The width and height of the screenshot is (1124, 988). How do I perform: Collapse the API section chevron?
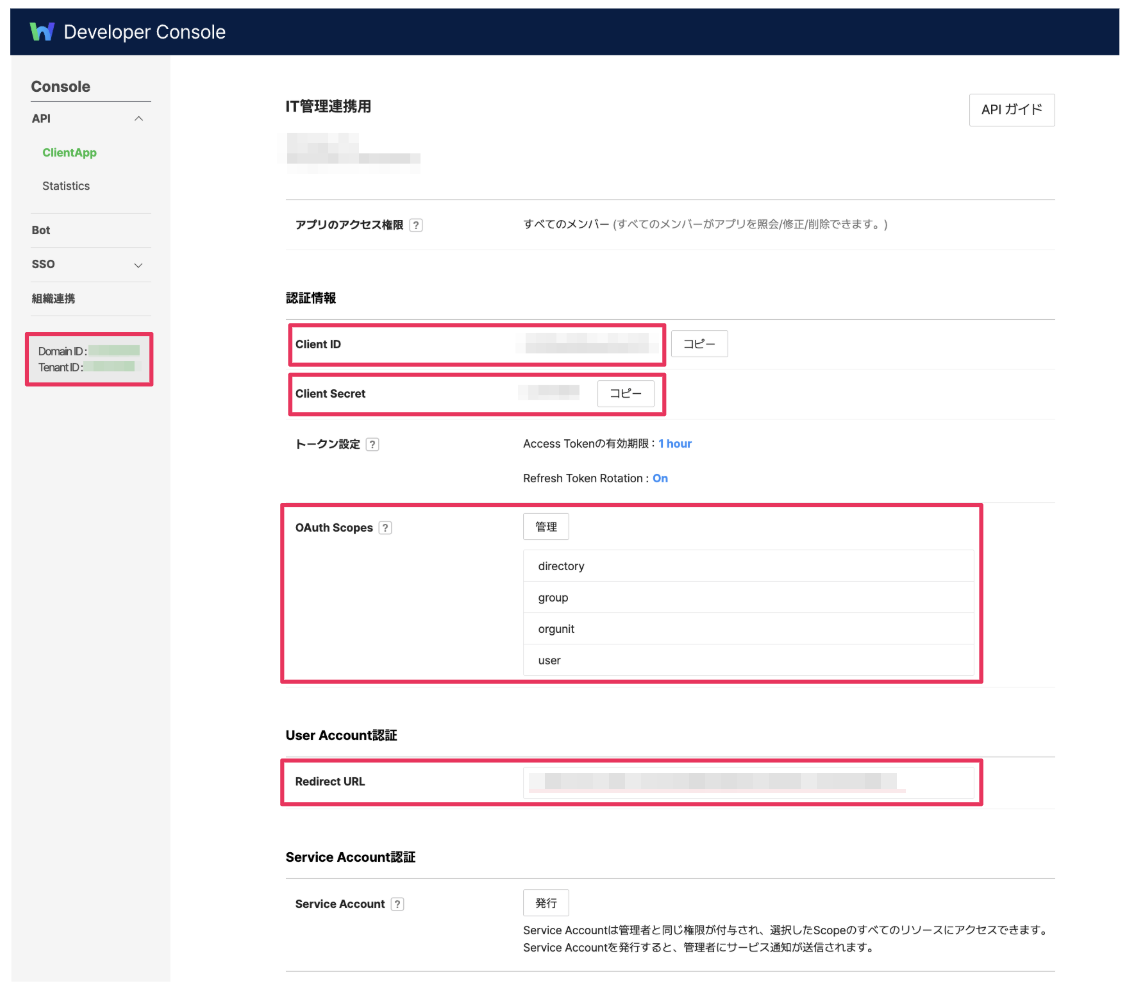(x=139, y=118)
